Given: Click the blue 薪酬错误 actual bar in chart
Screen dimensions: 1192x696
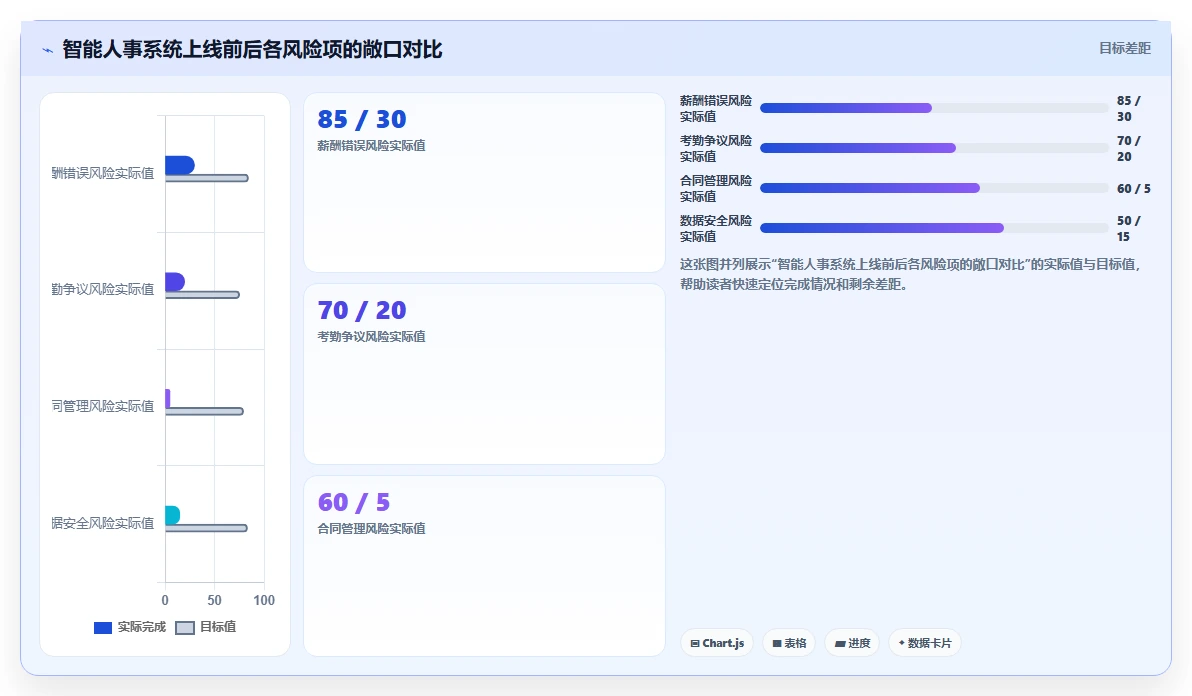Looking at the screenshot, I should [179, 165].
